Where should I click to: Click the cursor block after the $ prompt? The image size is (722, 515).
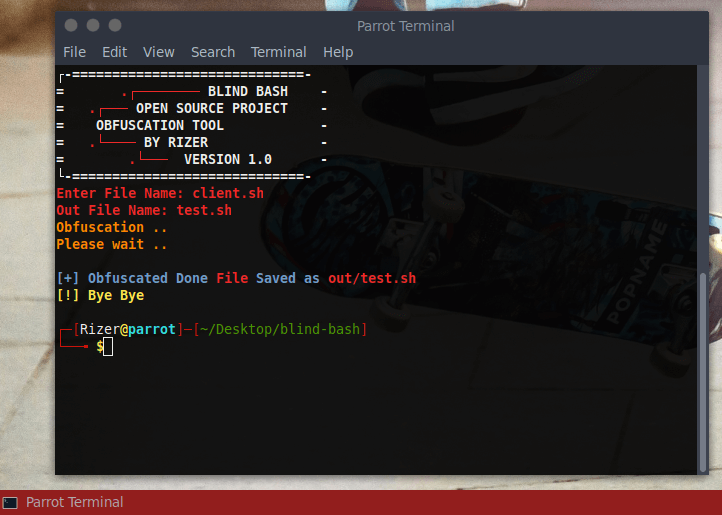[108, 347]
